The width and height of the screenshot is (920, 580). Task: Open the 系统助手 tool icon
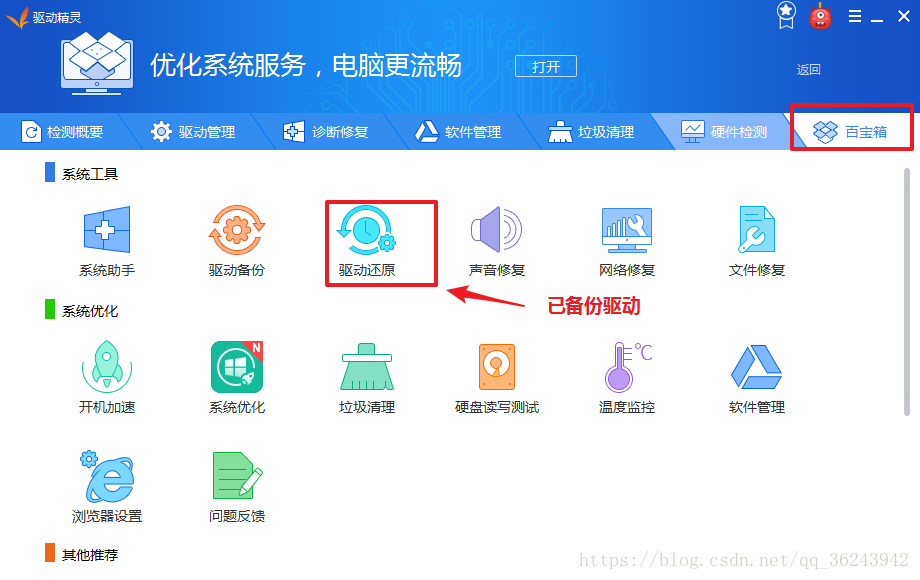coord(107,230)
